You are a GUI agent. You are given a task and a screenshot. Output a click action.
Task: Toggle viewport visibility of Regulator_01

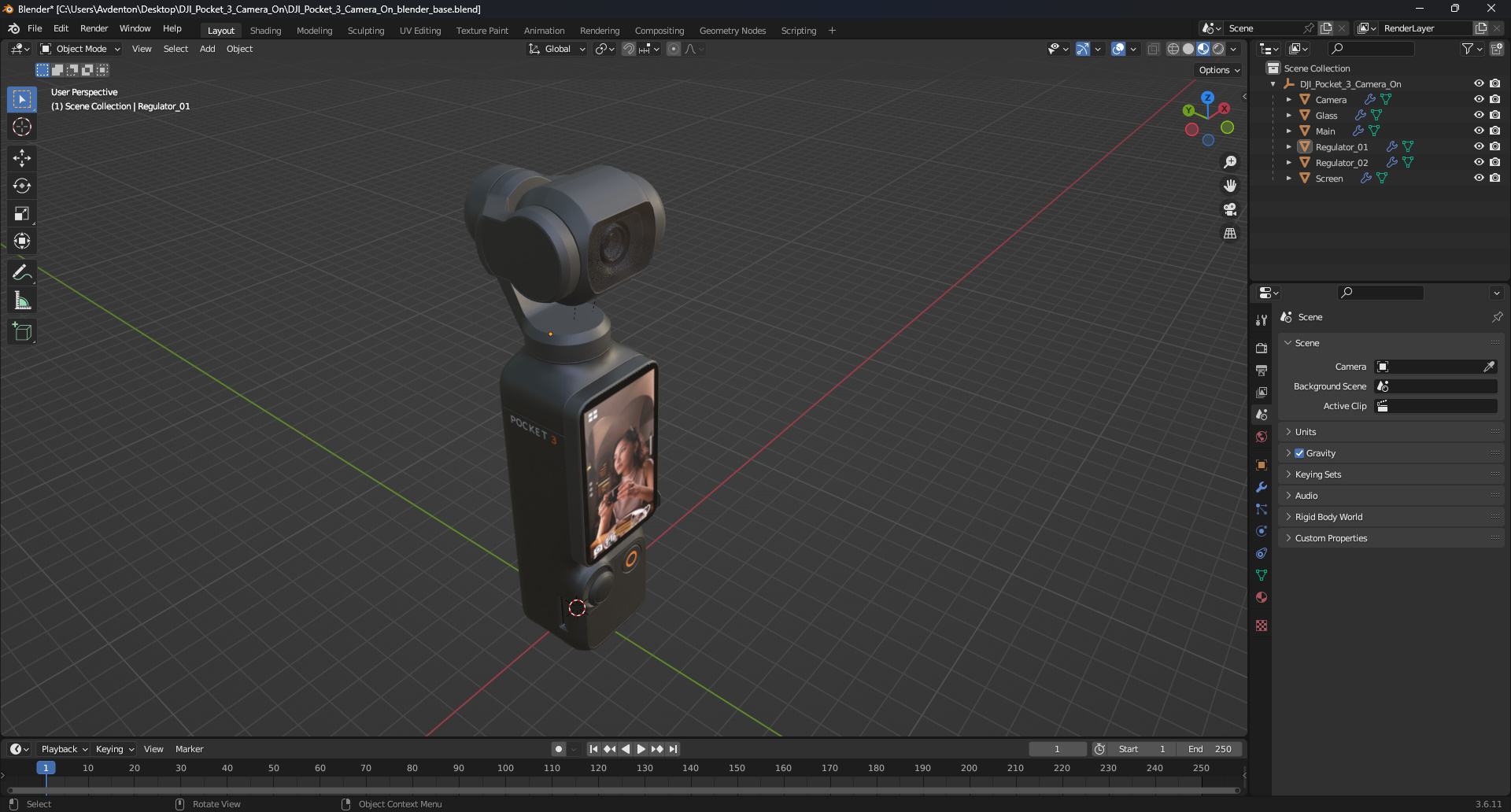pyautogui.click(x=1479, y=146)
